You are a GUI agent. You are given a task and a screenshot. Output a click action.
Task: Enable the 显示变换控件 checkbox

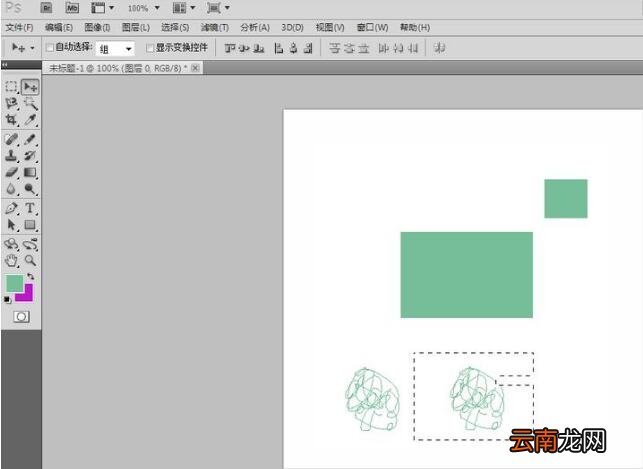pos(150,48)
